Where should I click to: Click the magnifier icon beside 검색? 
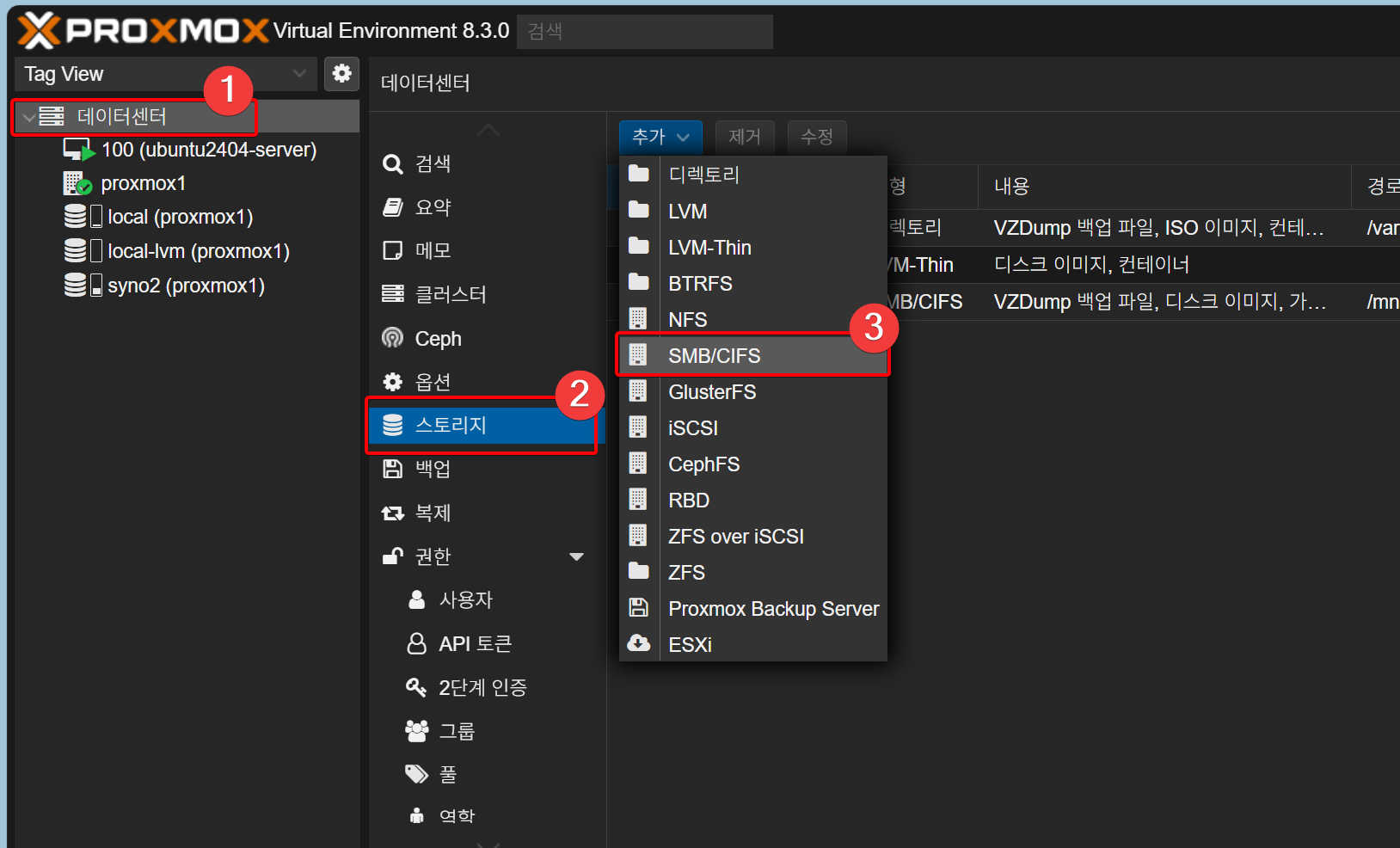[393, 163]
